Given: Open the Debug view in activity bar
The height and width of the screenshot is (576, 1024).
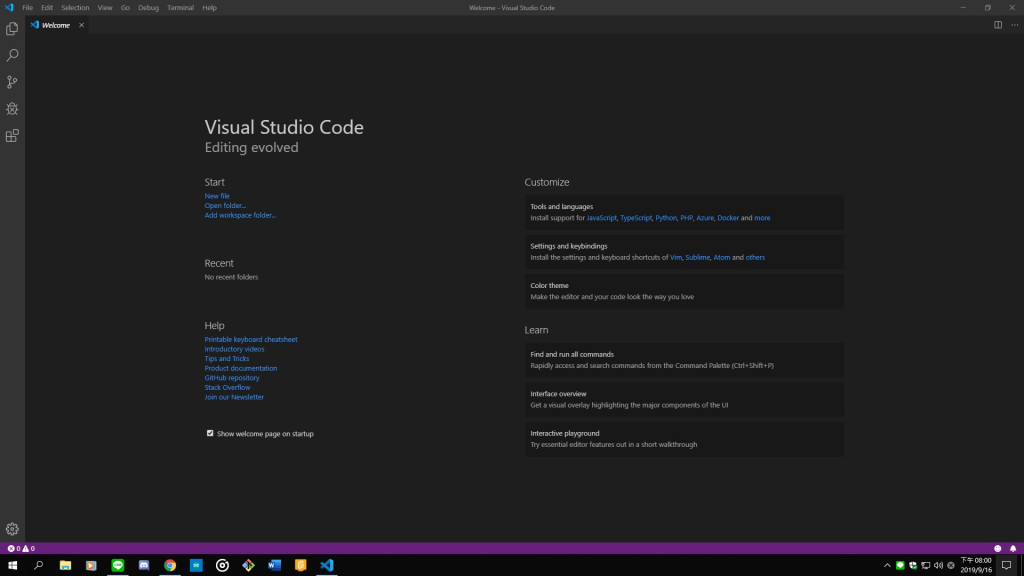Looking at the screenshot, I should click(x=12, y=109).
